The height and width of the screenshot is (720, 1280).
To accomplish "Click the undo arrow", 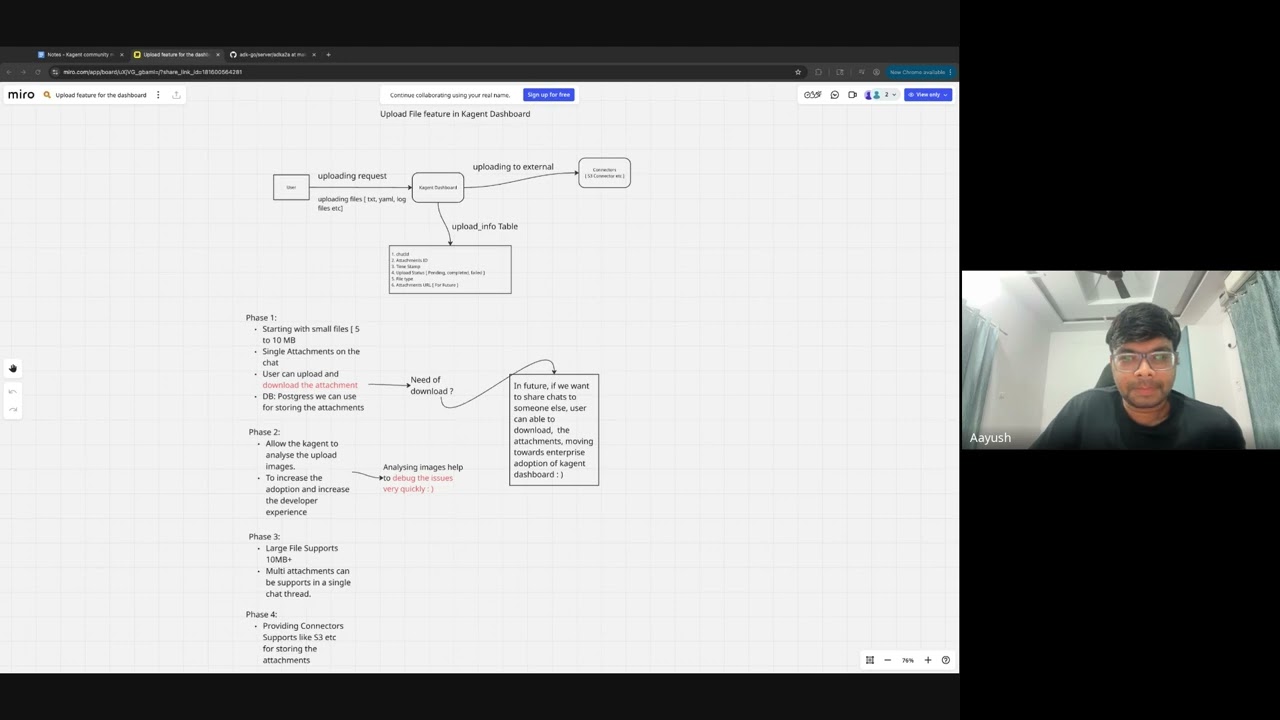I will (13, 391).
